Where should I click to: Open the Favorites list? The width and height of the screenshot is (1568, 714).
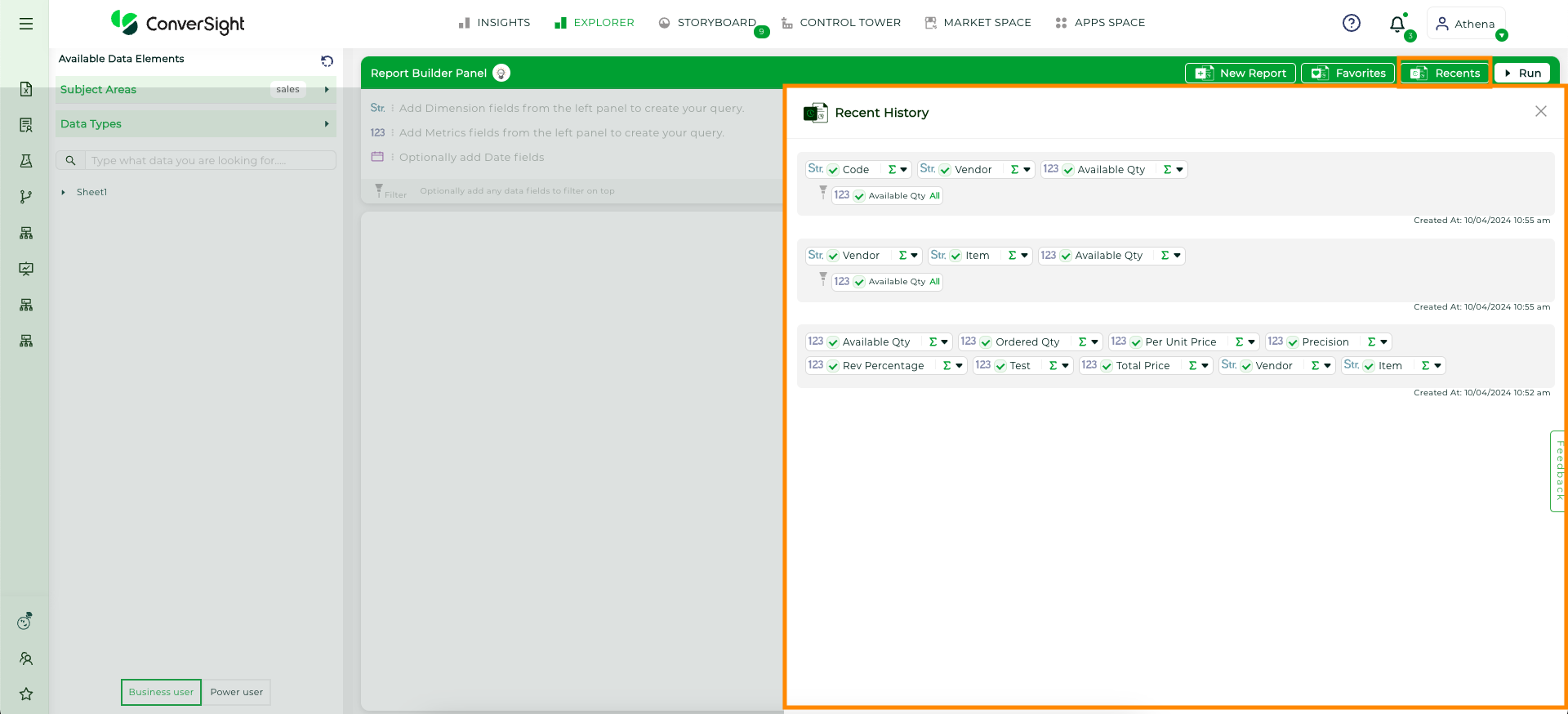click(1348, 73)
